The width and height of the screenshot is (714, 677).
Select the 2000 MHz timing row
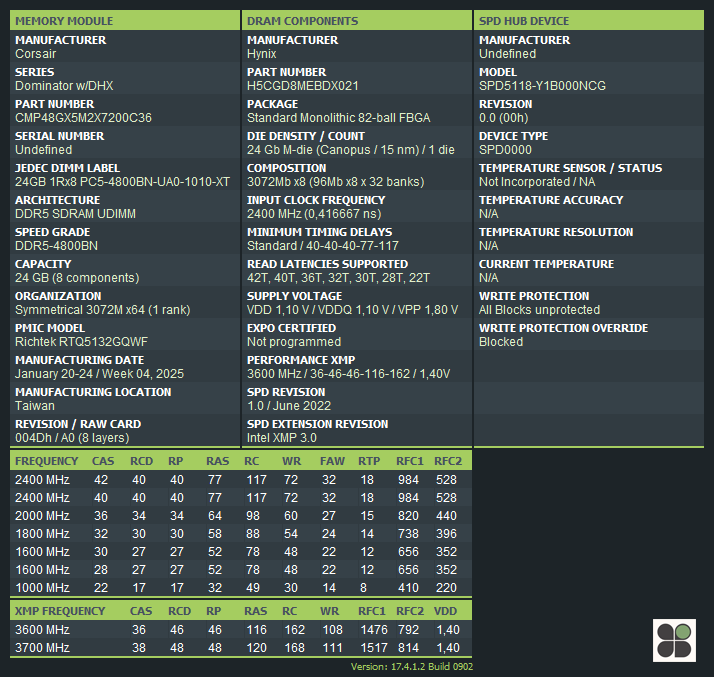pos(241,516)
